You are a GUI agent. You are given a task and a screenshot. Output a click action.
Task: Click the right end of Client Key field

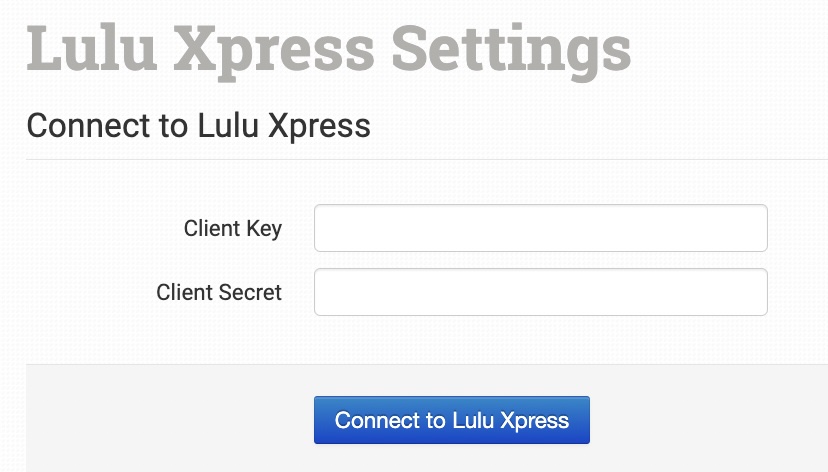click(x=756, y=229)
